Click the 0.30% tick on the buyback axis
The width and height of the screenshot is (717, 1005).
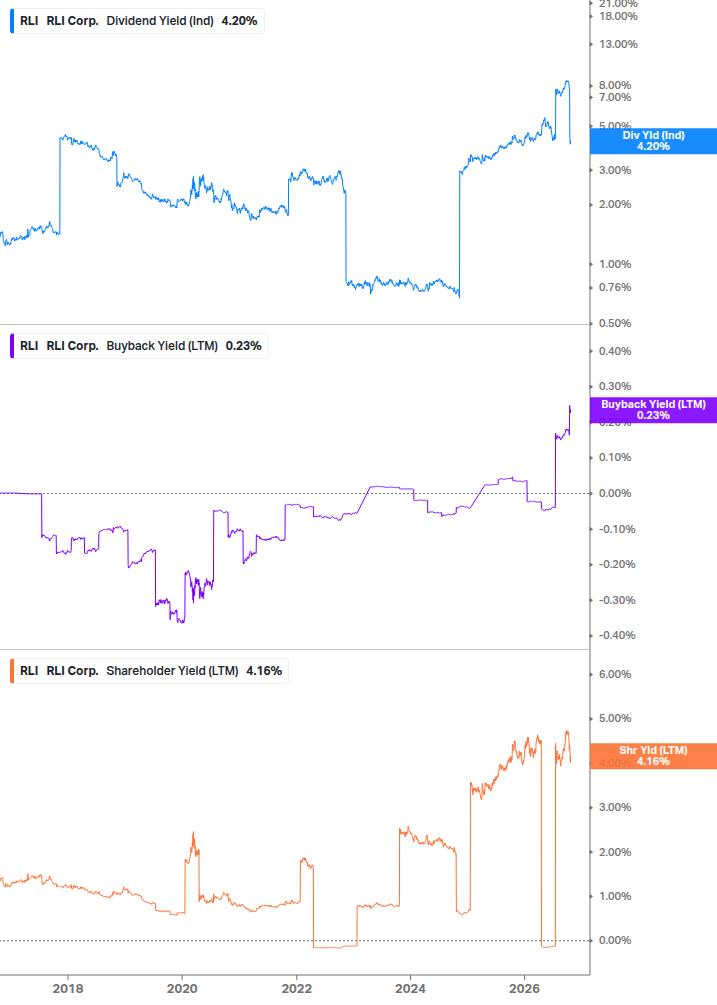coord(615,386)
